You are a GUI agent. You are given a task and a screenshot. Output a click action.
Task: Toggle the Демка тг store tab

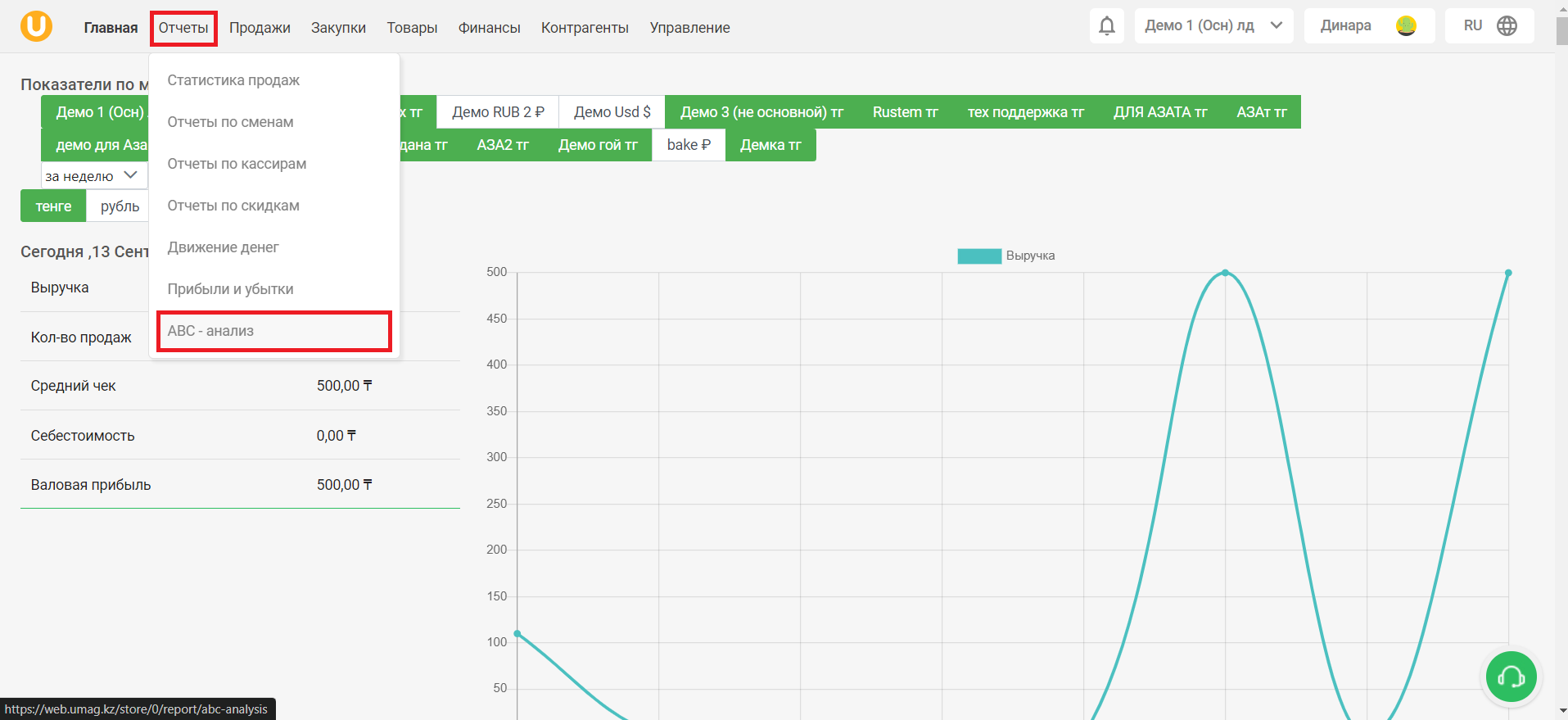(x=770, y=145)
